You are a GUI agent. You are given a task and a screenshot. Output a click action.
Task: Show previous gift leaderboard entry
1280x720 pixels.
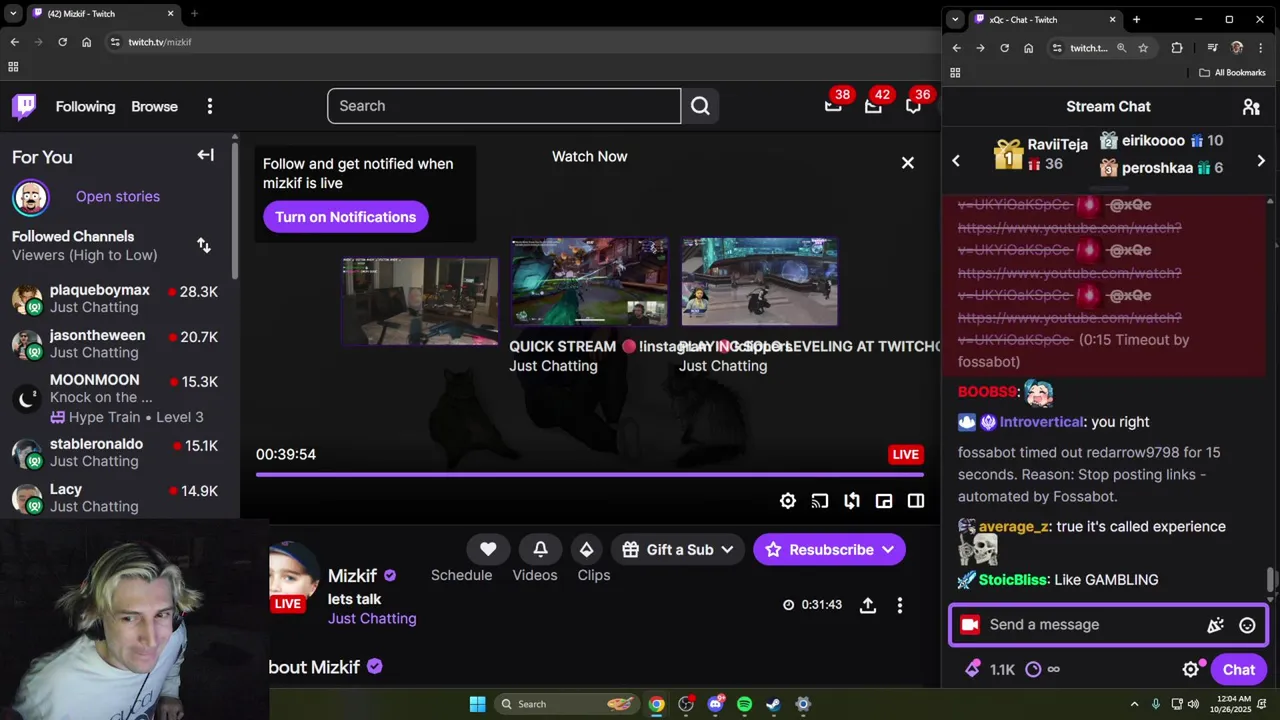tap(956, 160)
